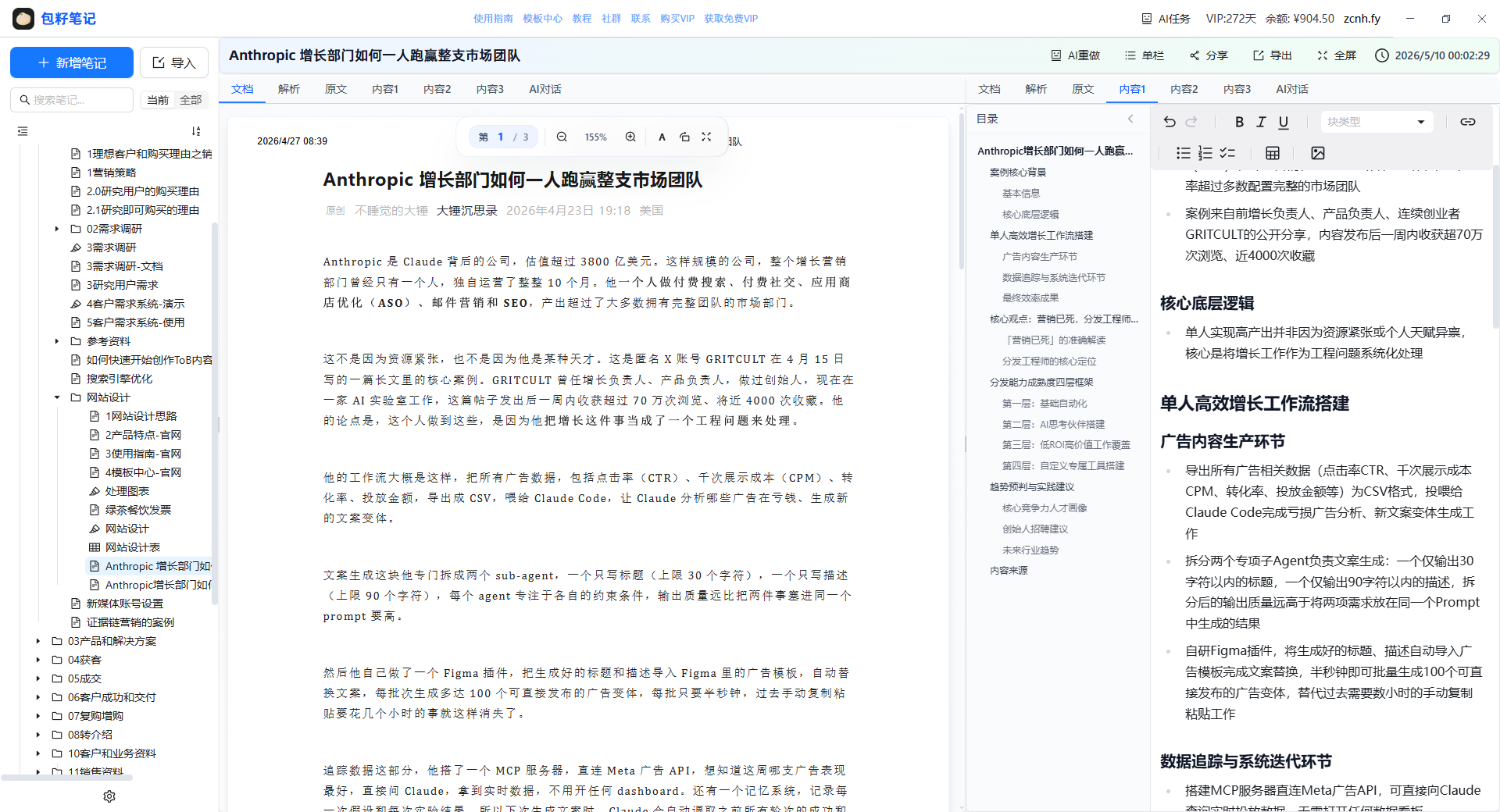This screenshot has width=1500, height=812.
Task: Collapse the note tree indent icon
Action: coord(23,131)
